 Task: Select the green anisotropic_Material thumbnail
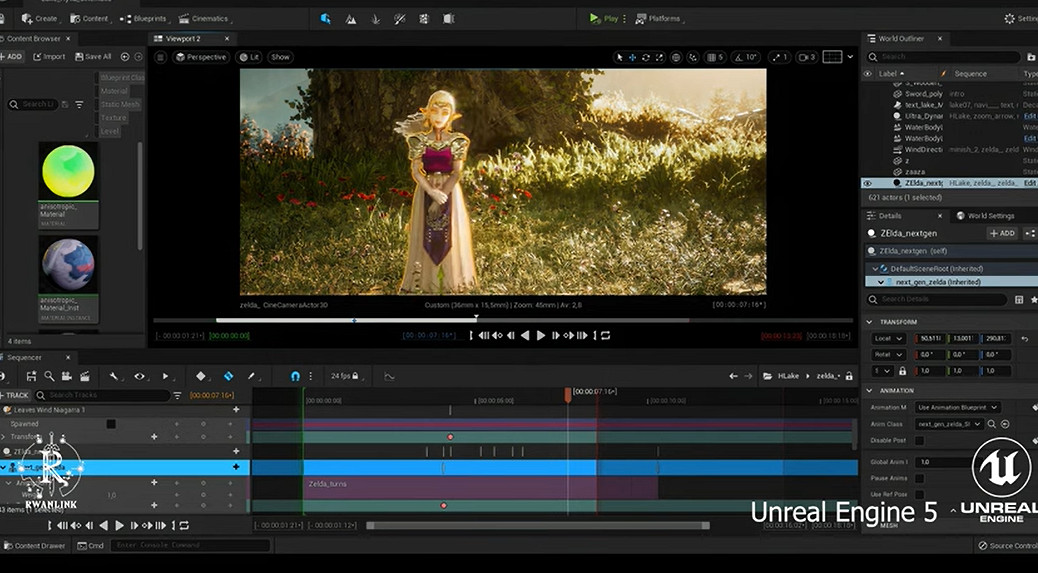coord(68,172)
